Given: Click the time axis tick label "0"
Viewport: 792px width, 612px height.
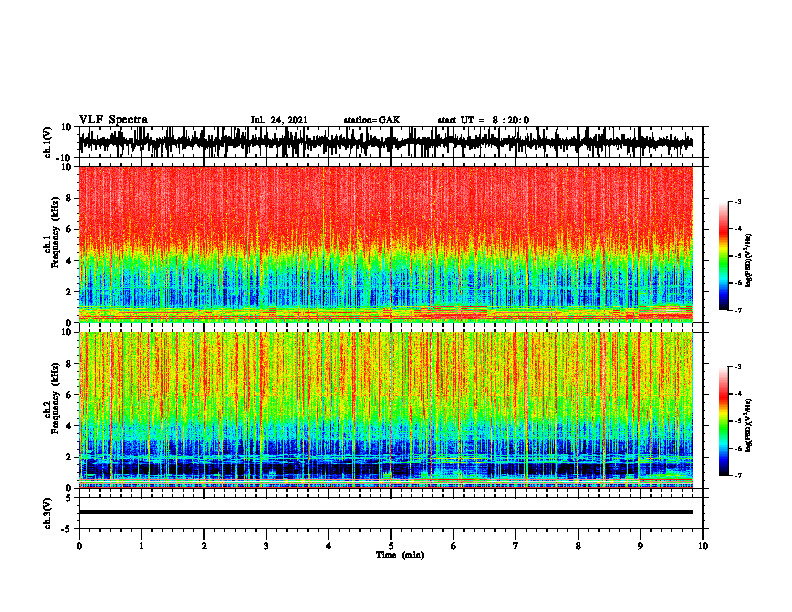Looking at the screenshot, I should pos(79,546).
